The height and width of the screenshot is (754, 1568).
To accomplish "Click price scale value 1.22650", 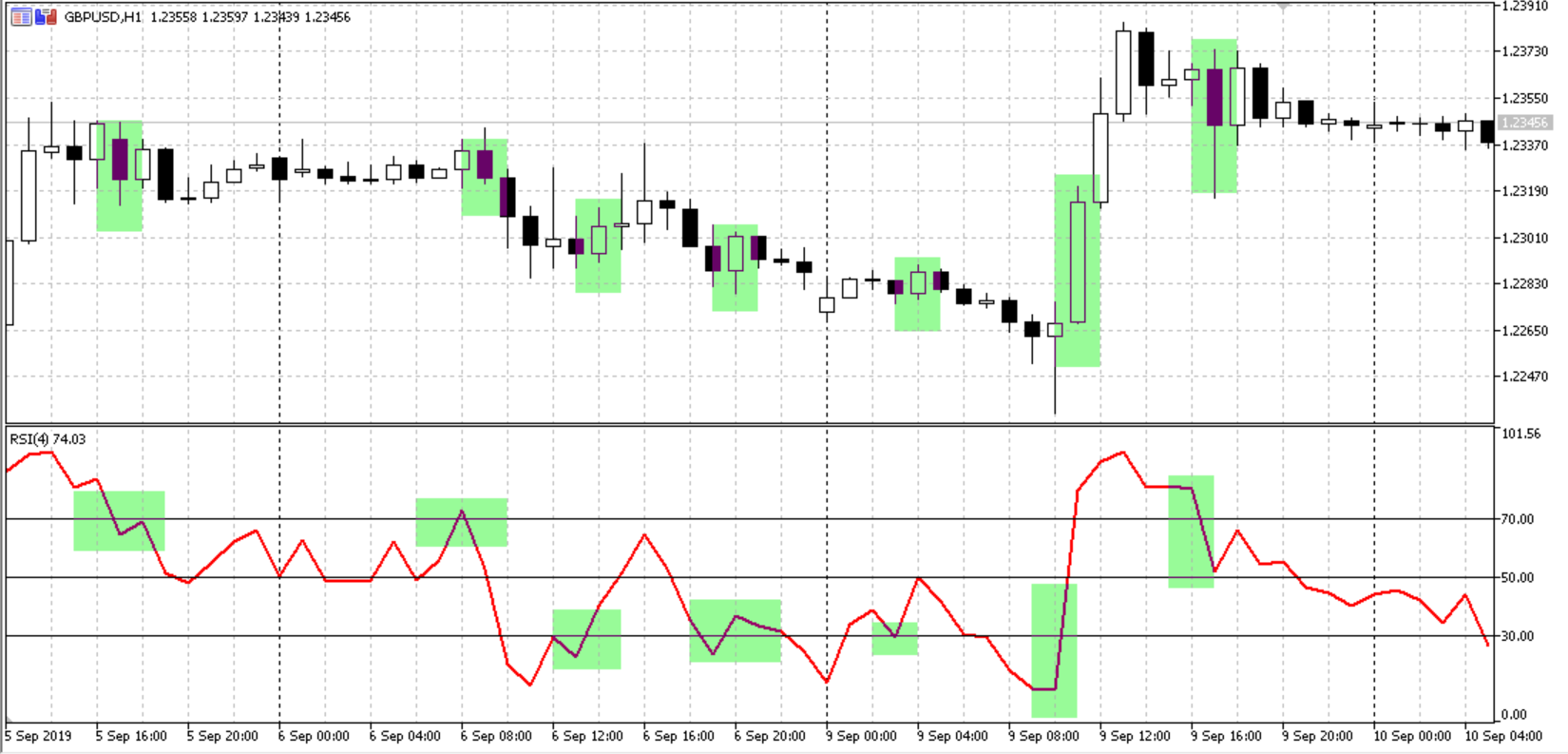I will pos(1526,331).
